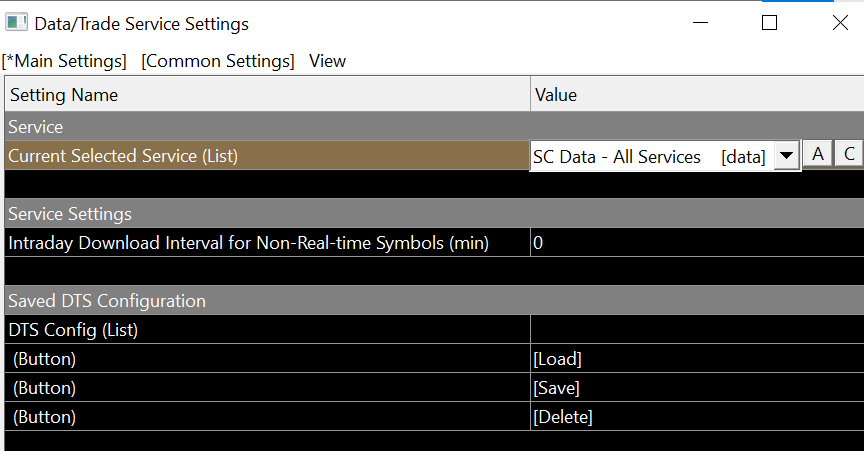Click the Sierra Chart window title icon
This screenshot has width=864, height=451.
16,22
